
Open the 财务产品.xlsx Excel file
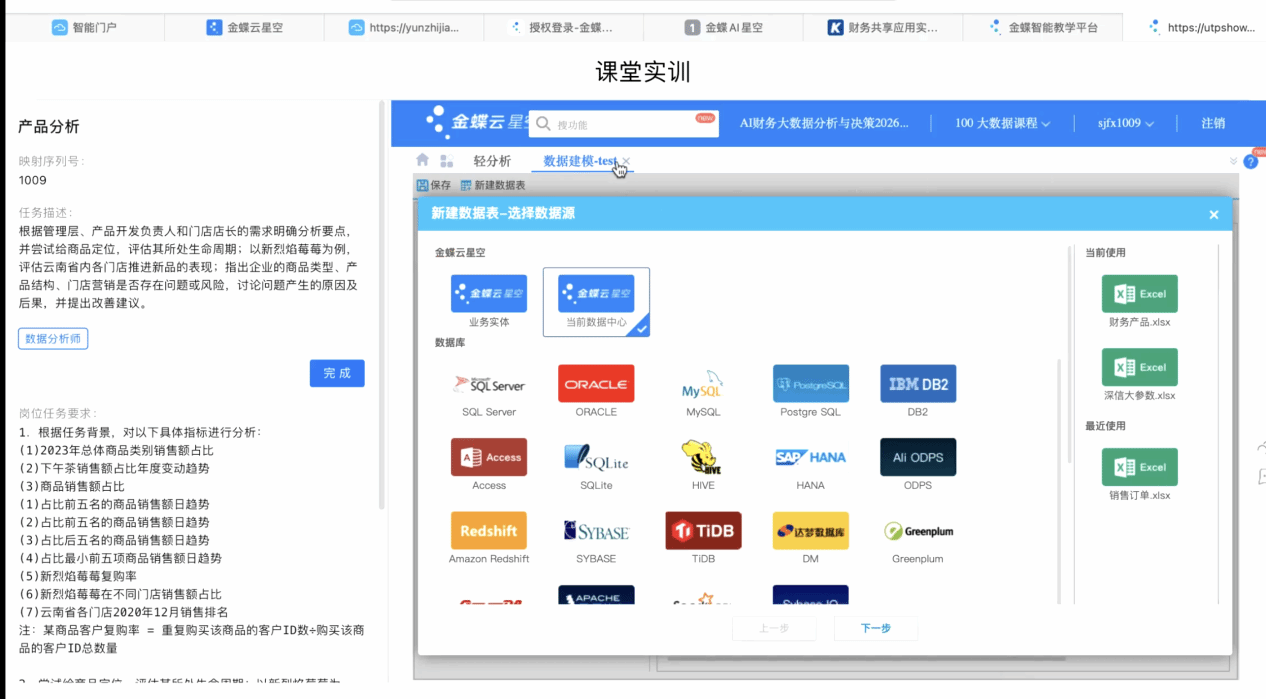[1139, 295]
